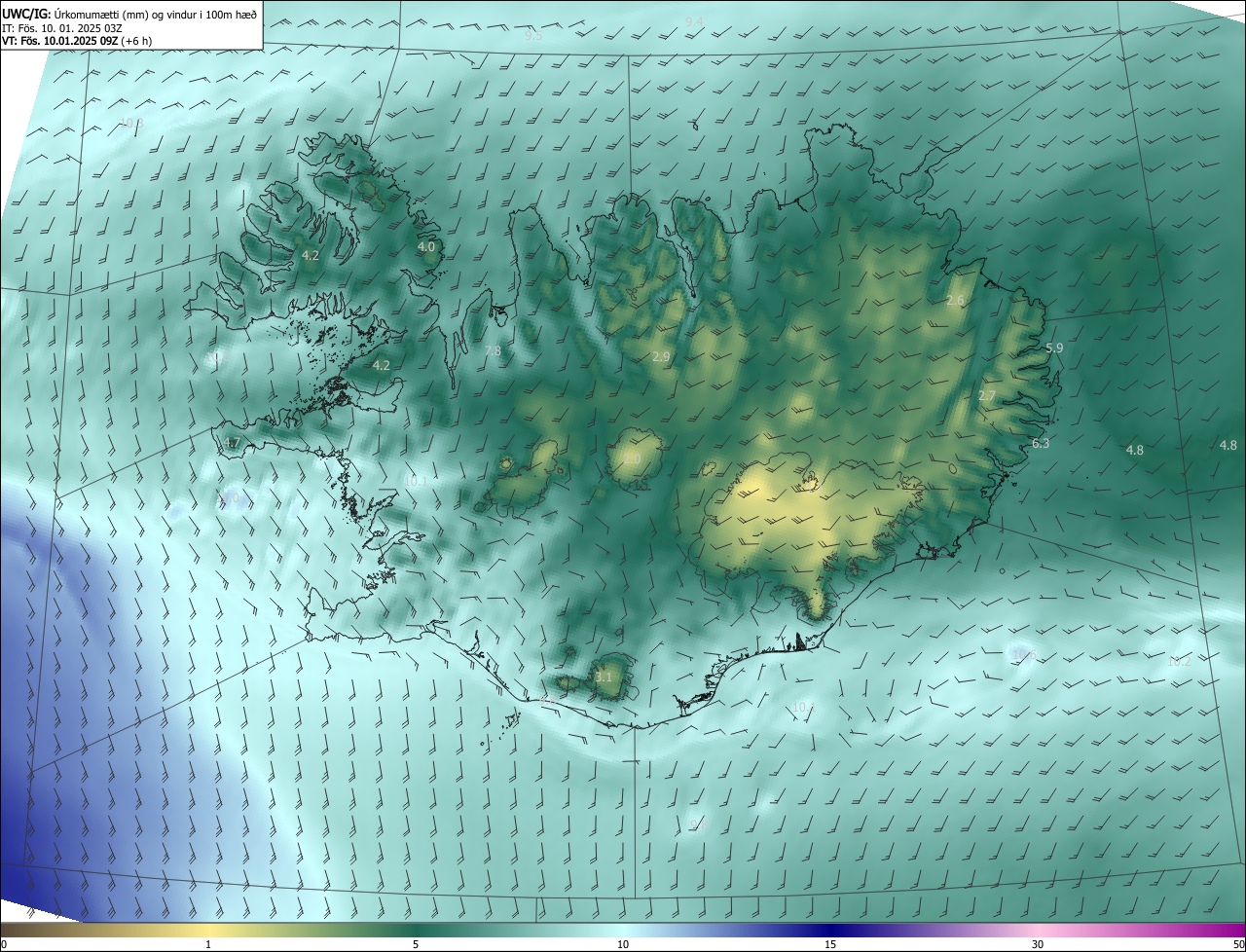Click the 10.1 value offshore of the south coast

click(803, 708)
